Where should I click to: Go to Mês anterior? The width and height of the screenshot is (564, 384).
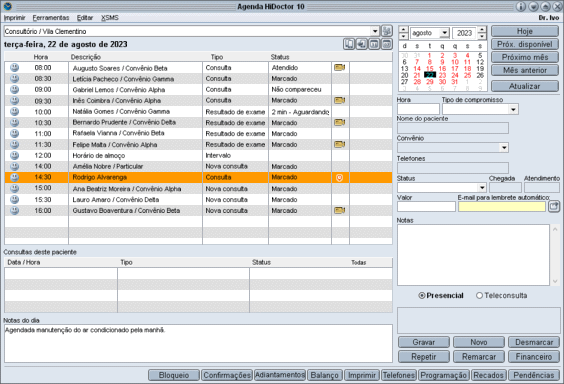point(525,70)
